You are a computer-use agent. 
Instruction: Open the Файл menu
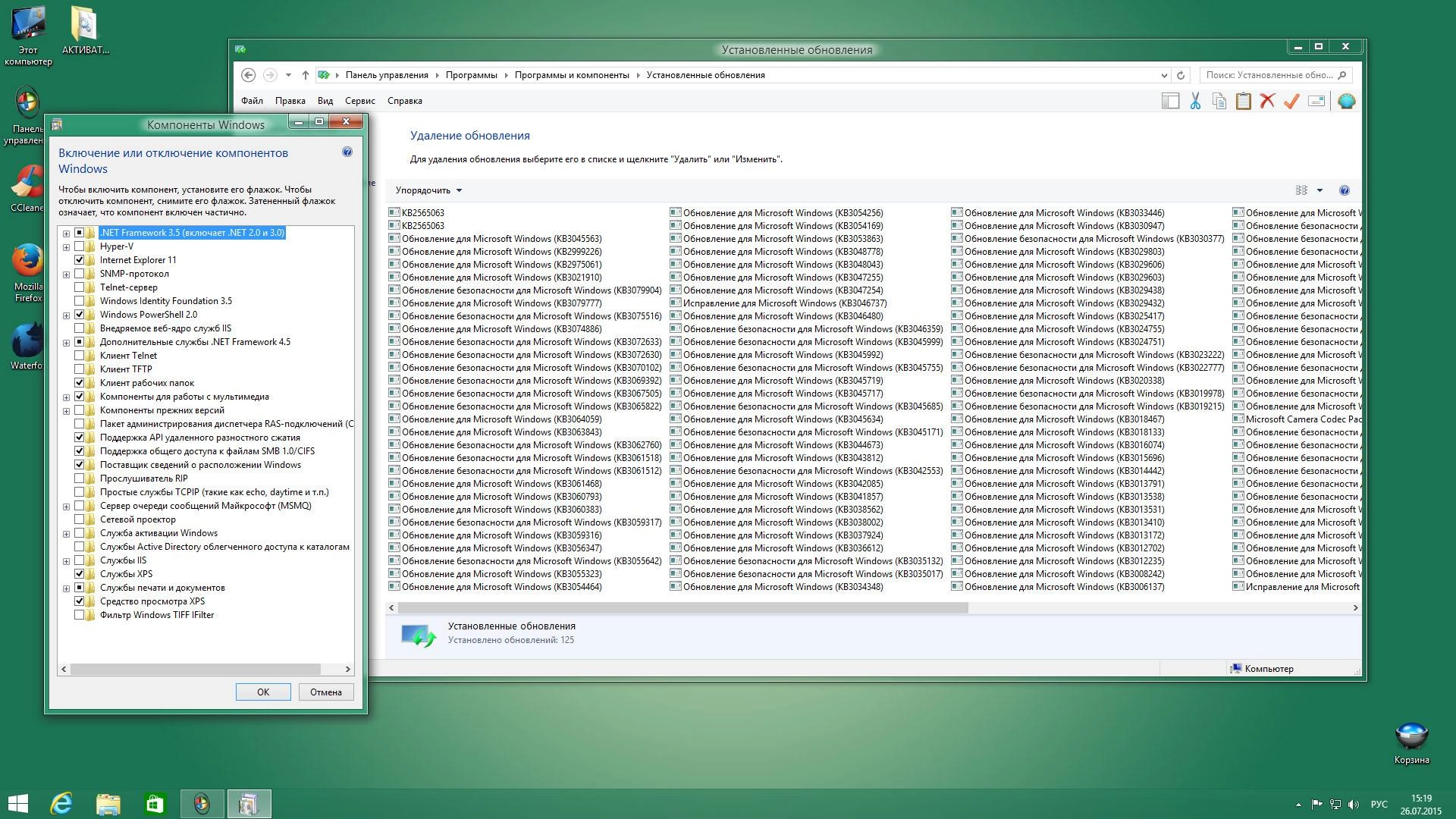tap(252, 101)
